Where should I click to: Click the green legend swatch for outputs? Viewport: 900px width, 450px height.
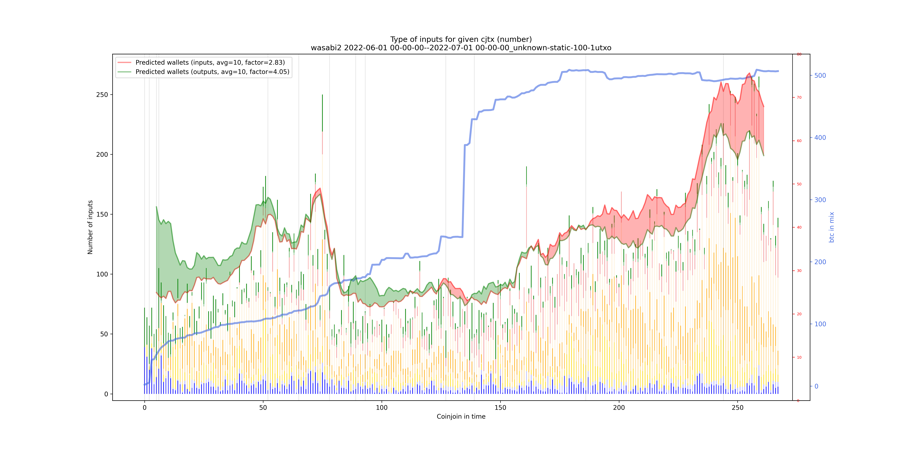124,72
